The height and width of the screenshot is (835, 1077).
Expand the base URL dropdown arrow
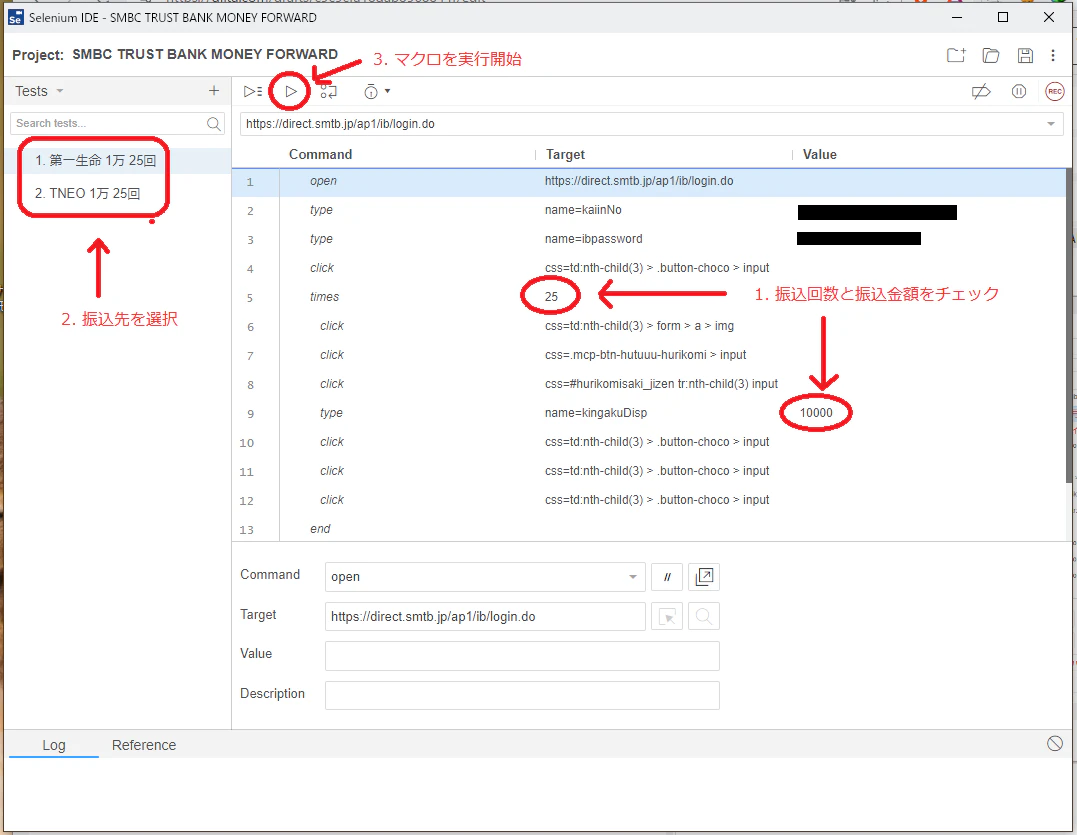[1051, 124]
